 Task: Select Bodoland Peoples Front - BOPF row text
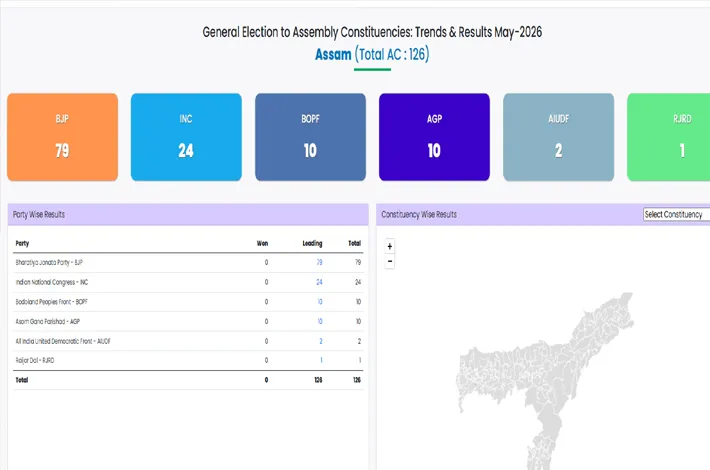click(x=51, y=302)
